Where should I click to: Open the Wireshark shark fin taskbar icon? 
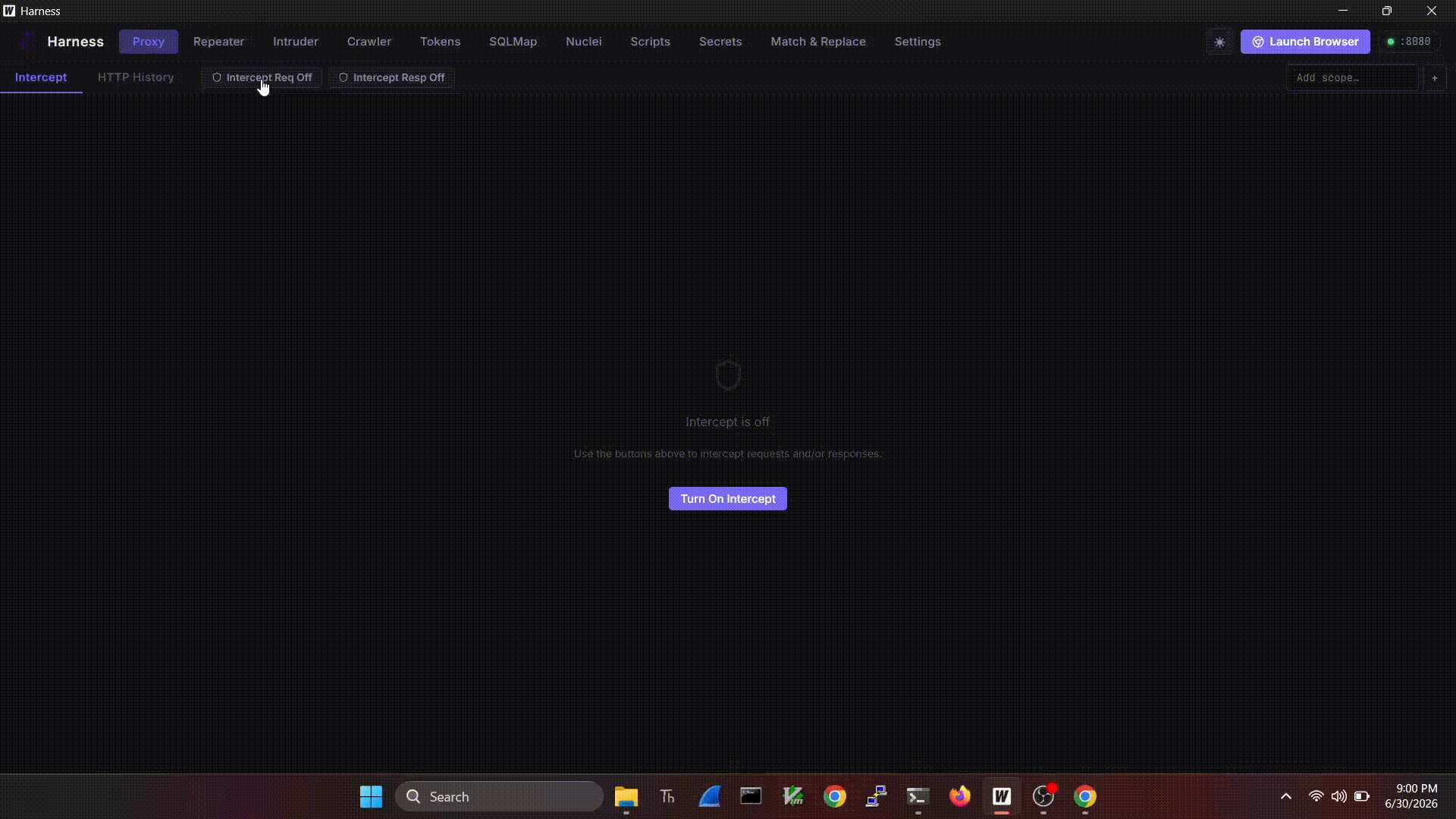pyautogui.click(x=710, y=796)
